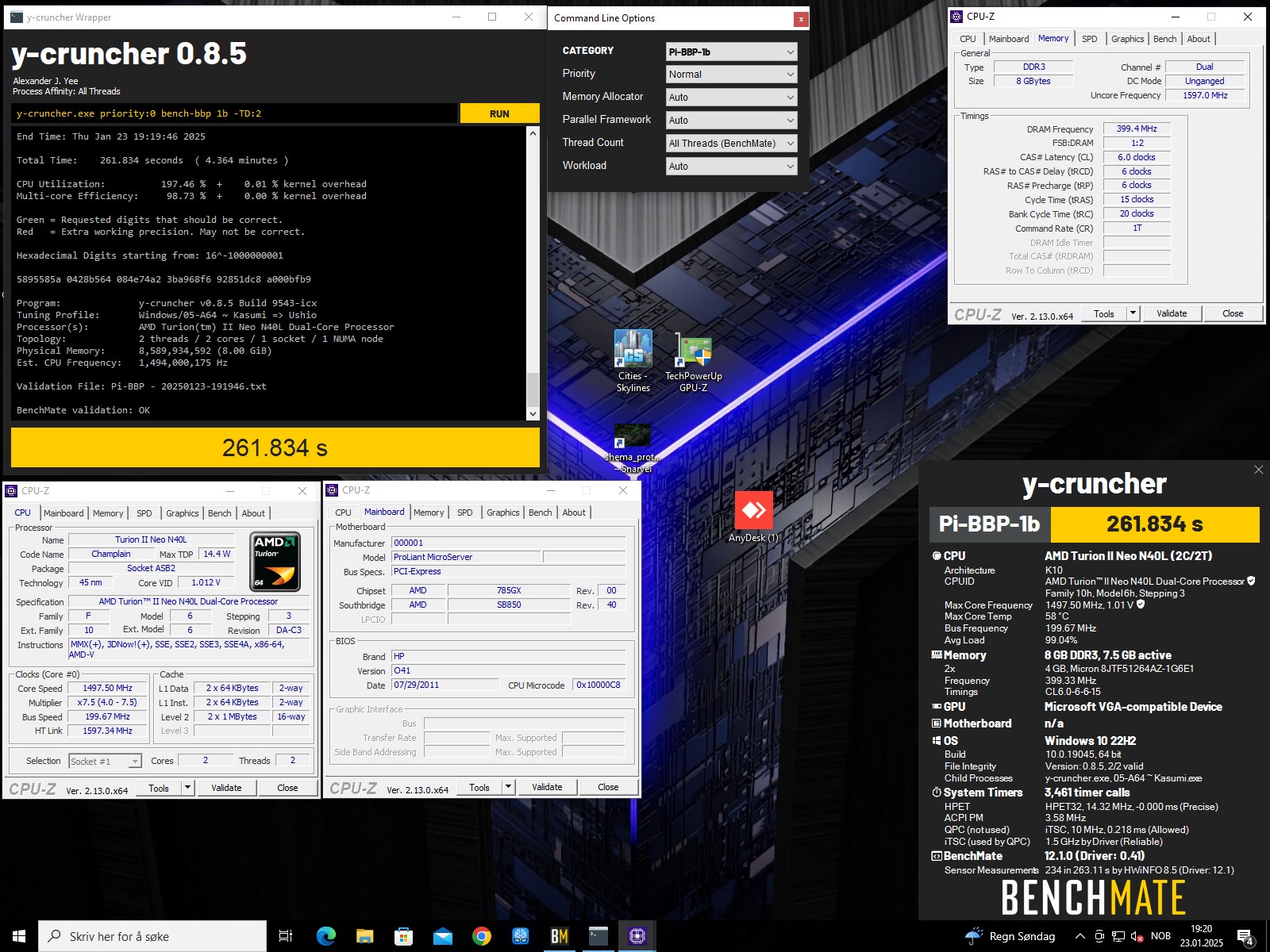Click Close in the CPU-tab CPU-Z window
Screen dimensions: 1270x952
287,788
